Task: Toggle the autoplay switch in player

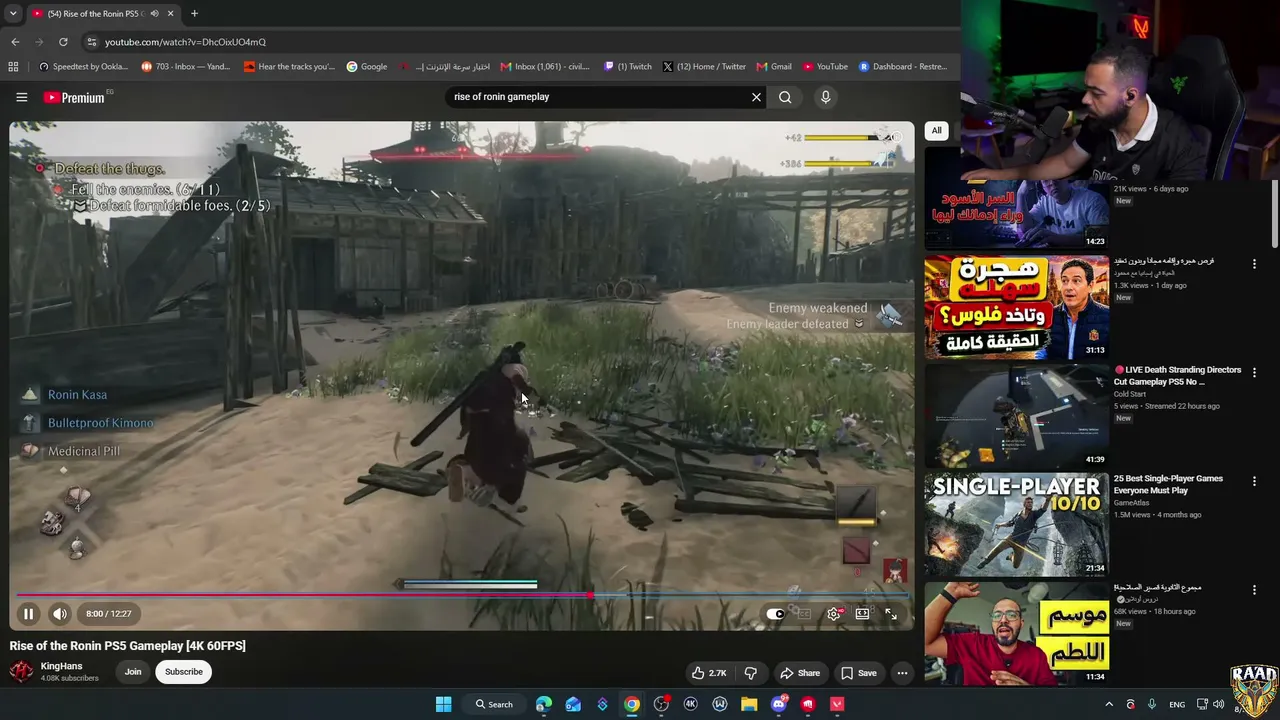Action: [775, 614]
